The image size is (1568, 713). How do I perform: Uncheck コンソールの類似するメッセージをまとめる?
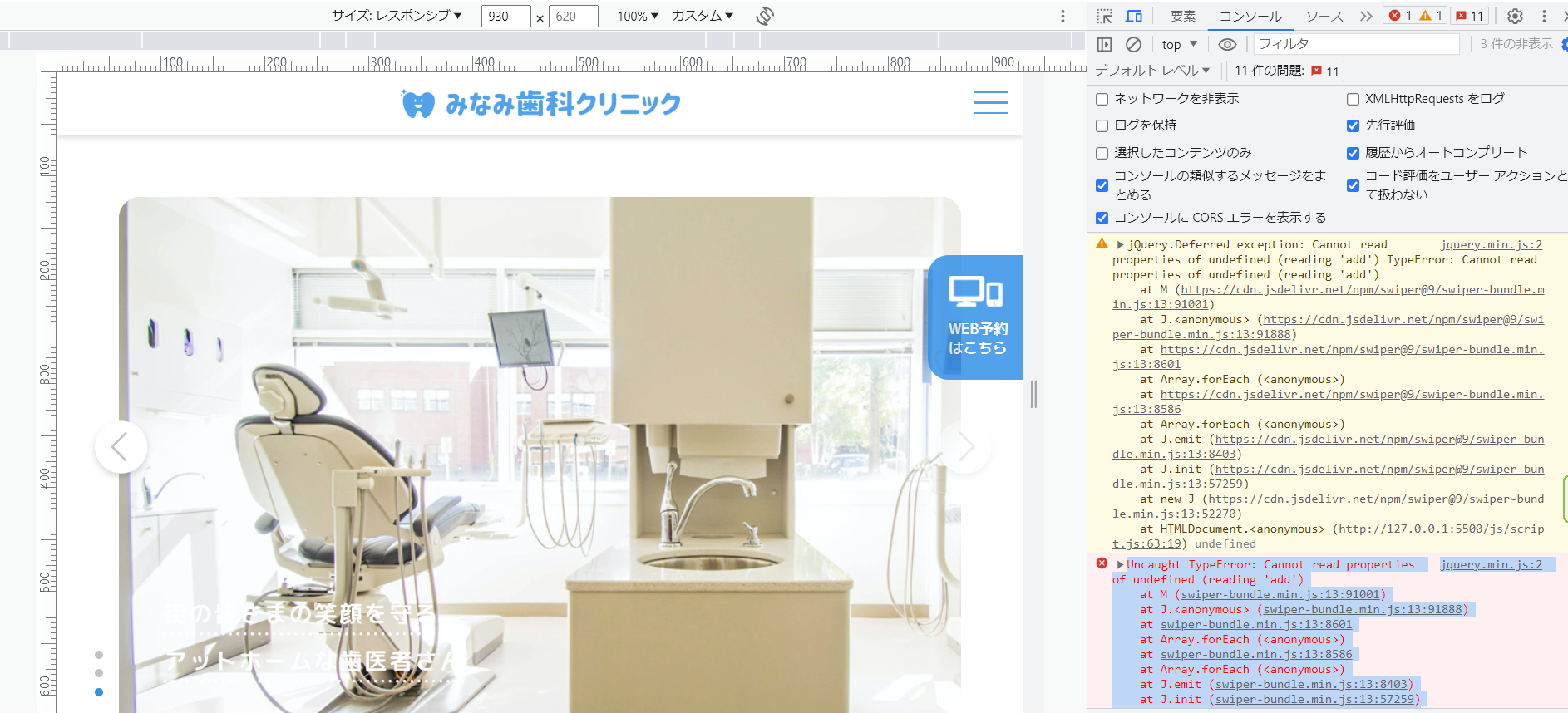pos(1102,185)
